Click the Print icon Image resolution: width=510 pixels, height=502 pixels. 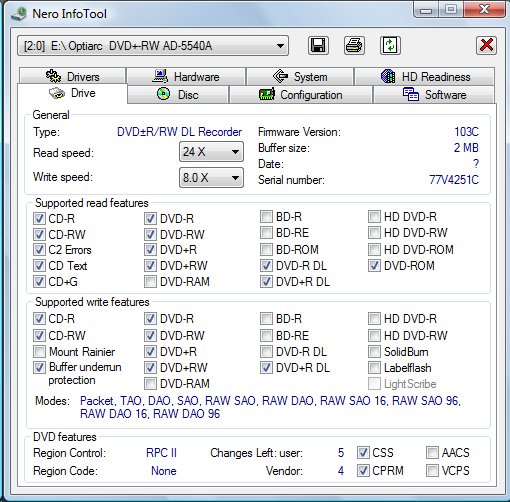[x=354, y=45]
